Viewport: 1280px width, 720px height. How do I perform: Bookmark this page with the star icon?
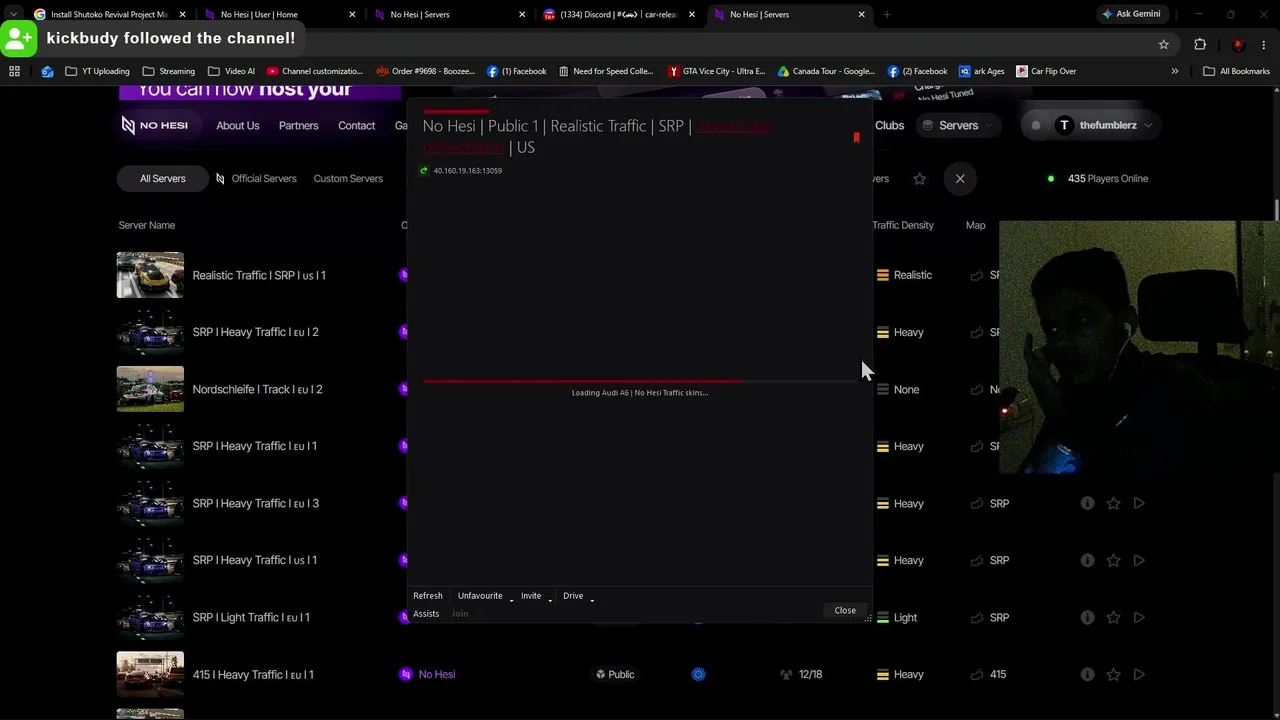[1163, 44]
